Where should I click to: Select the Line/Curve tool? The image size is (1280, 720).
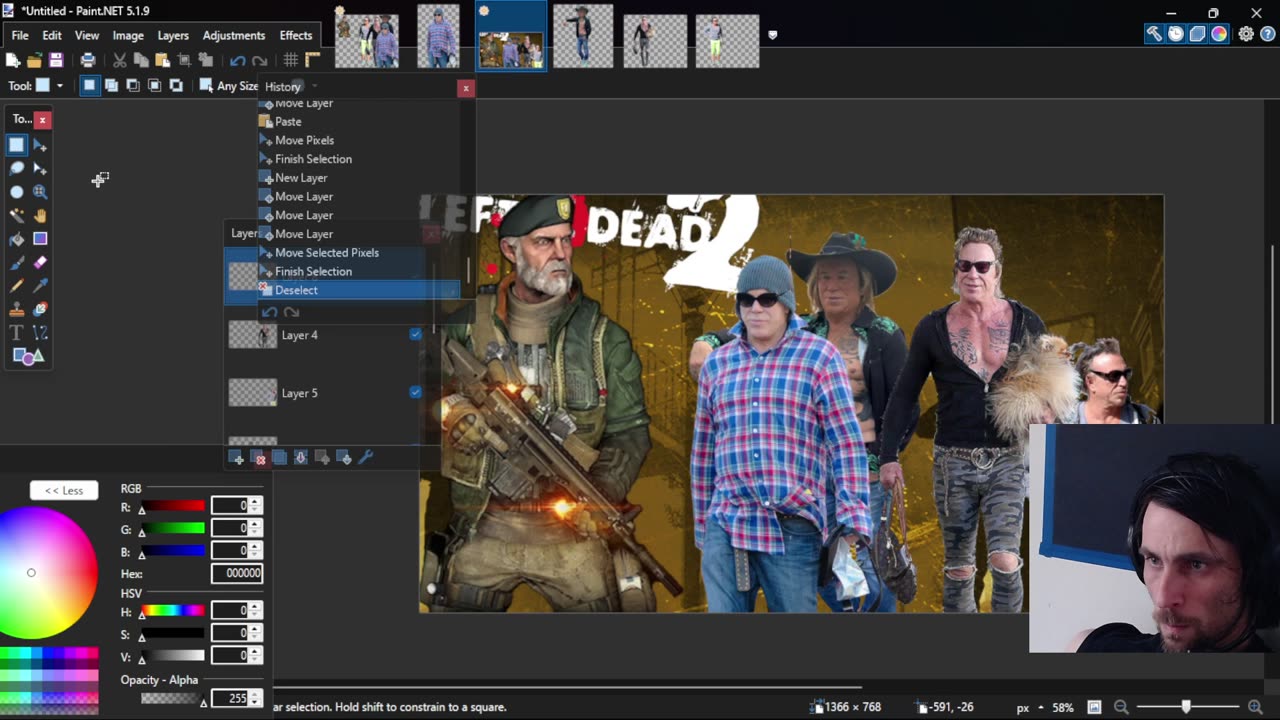40,333
